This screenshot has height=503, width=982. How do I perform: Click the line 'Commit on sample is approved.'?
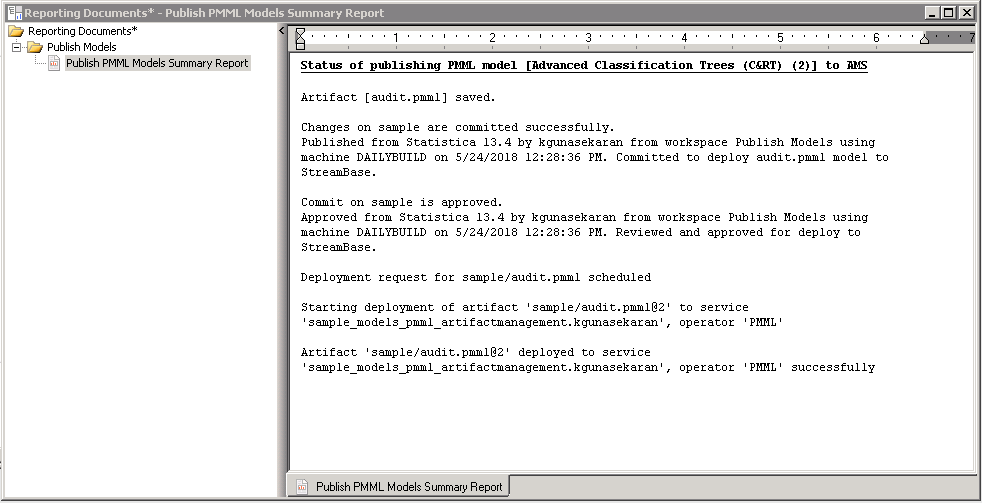click(401, 203)
